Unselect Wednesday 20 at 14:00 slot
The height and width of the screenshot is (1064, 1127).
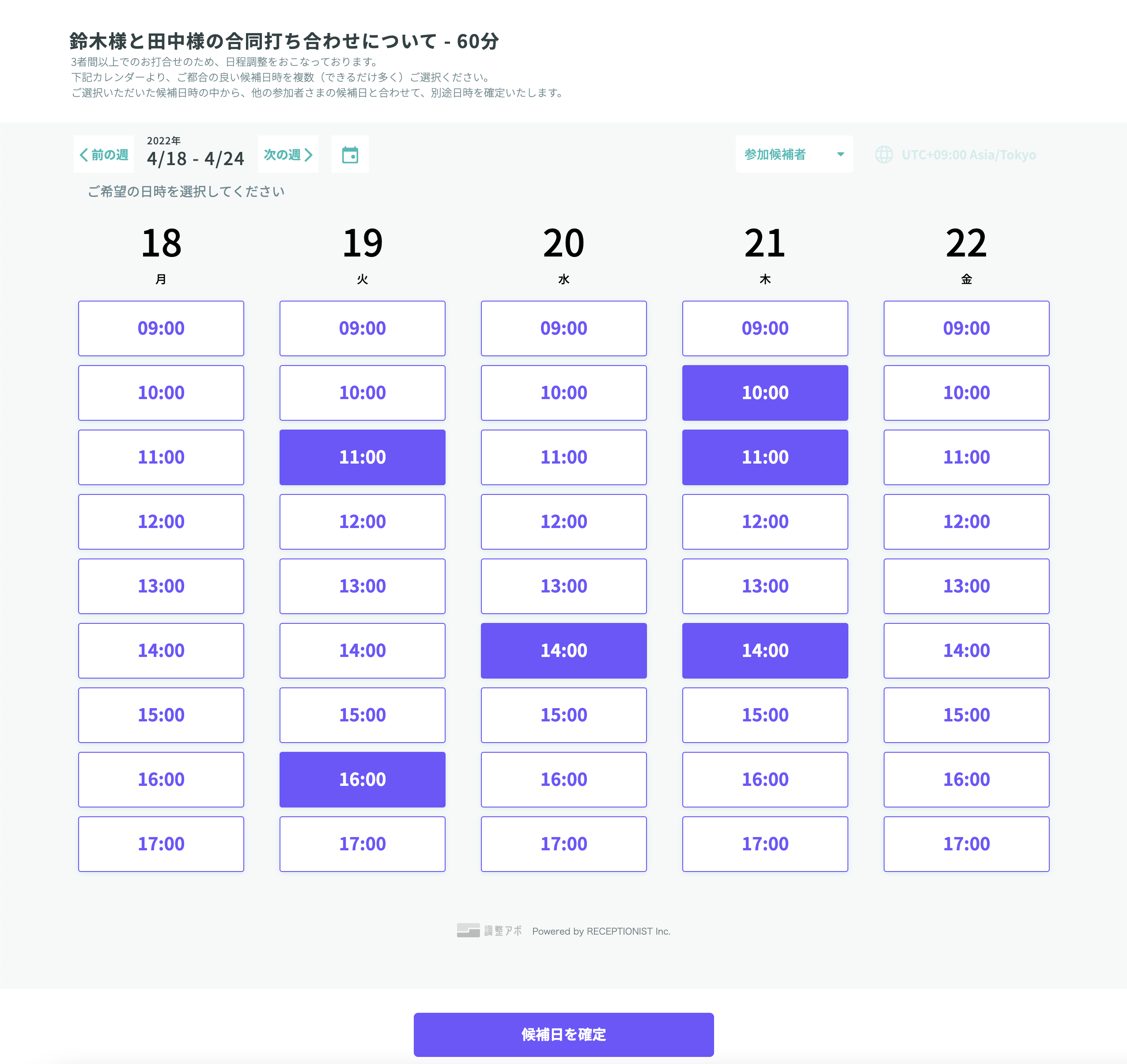point(563,650)
